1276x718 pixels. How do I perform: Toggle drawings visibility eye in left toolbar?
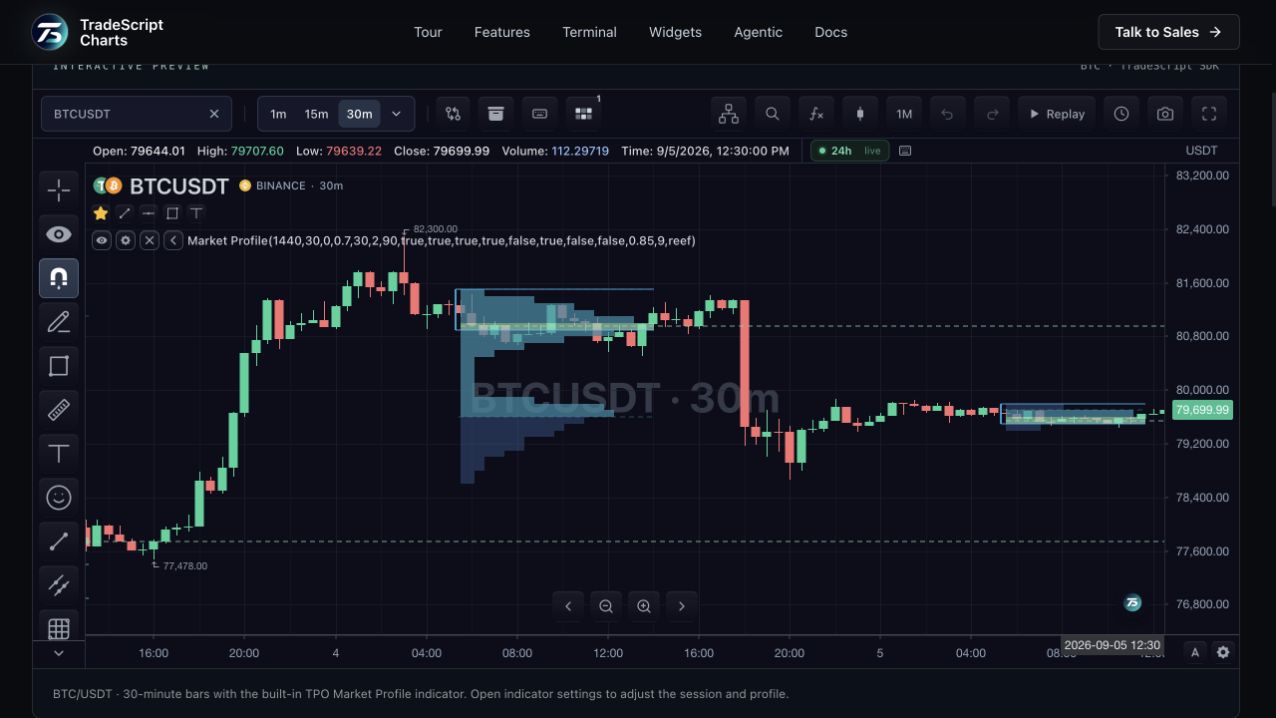[x=59, y=234]
